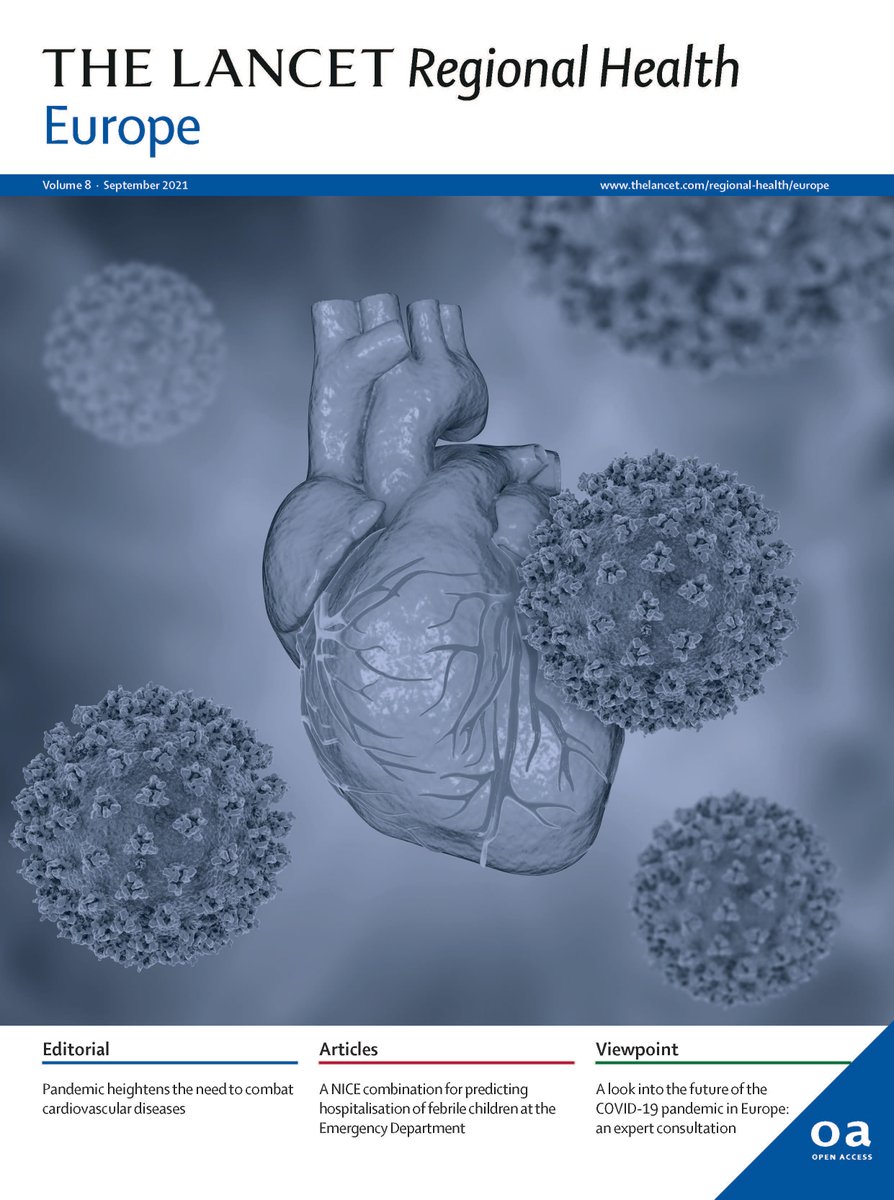Select the Editorial section heading
Screen dimensions: 894x1200
click(x=76, y=1049)
